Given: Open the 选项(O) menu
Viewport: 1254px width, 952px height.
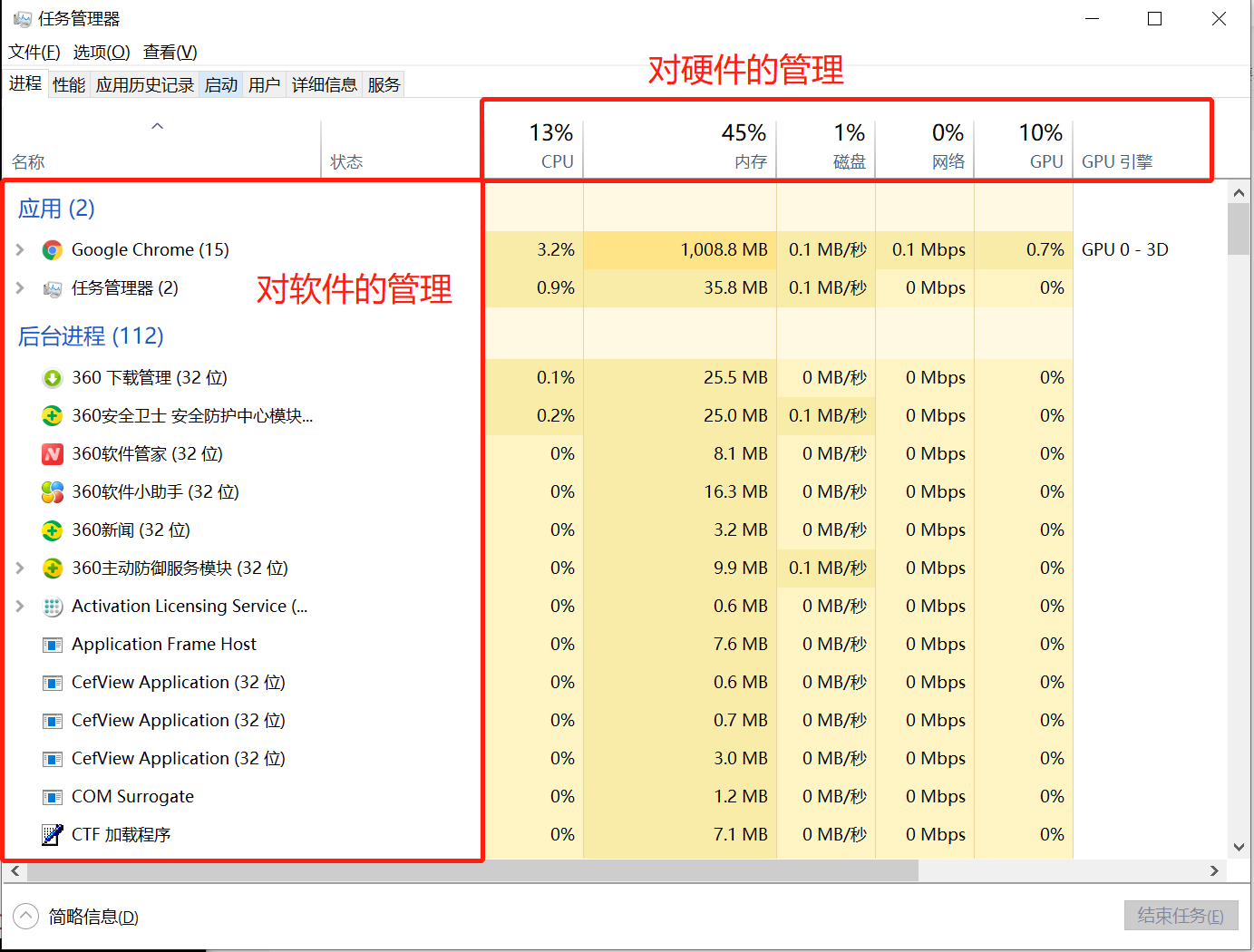Looking at the screenshot, I should (x=102, y=53).
